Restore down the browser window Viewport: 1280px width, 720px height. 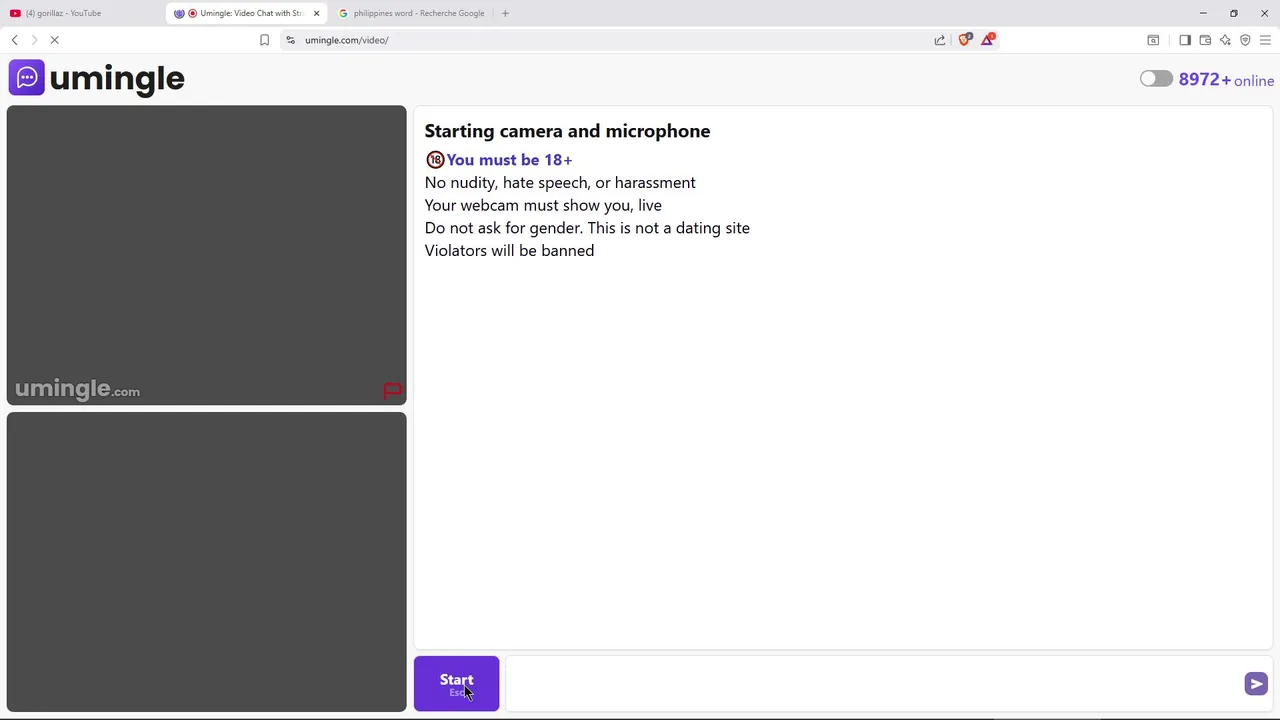[x=1234, y=13]
